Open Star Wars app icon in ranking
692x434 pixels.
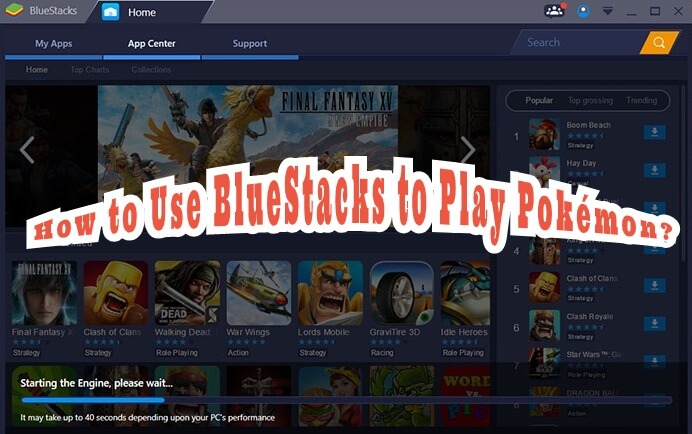tap(544, 363)
